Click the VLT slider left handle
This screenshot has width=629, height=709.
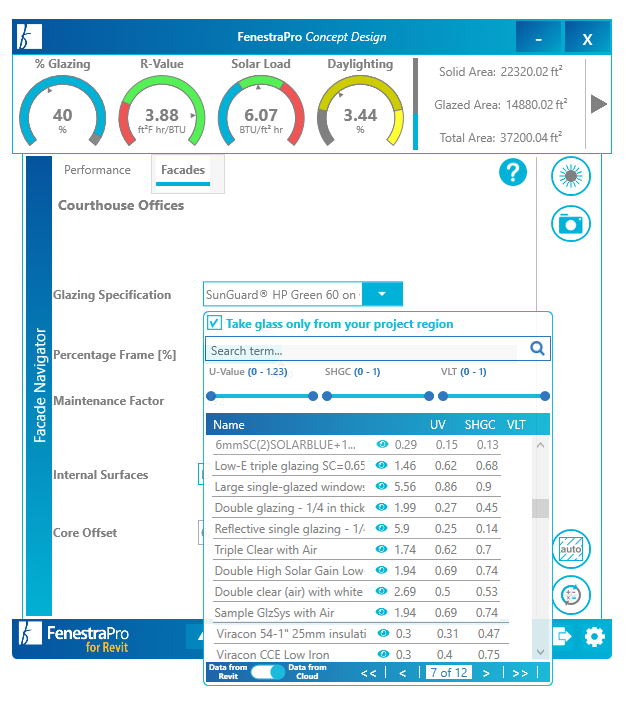pos(443,396)
